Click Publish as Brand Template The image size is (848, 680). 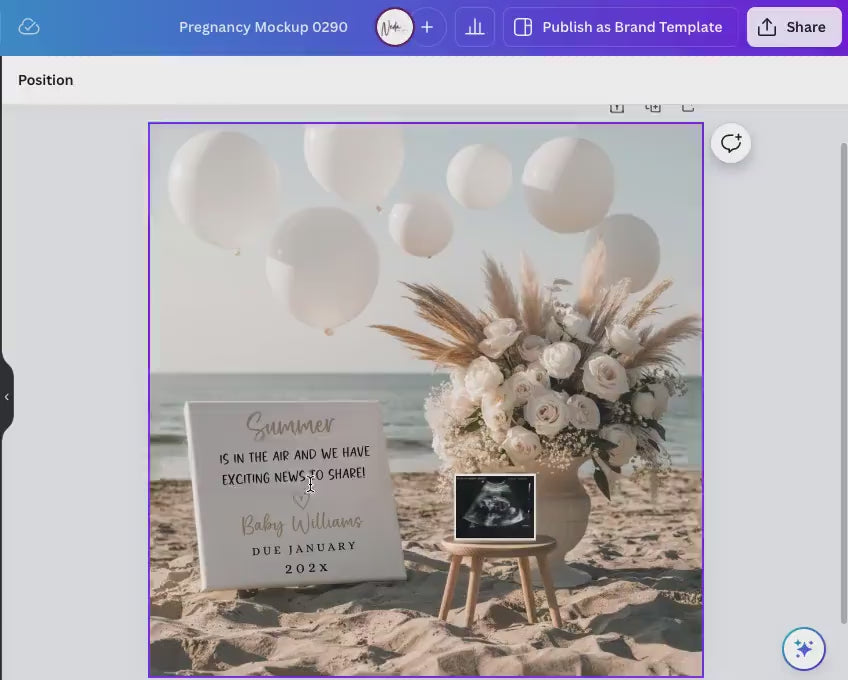pyautogui.click(x=620, y=27)
